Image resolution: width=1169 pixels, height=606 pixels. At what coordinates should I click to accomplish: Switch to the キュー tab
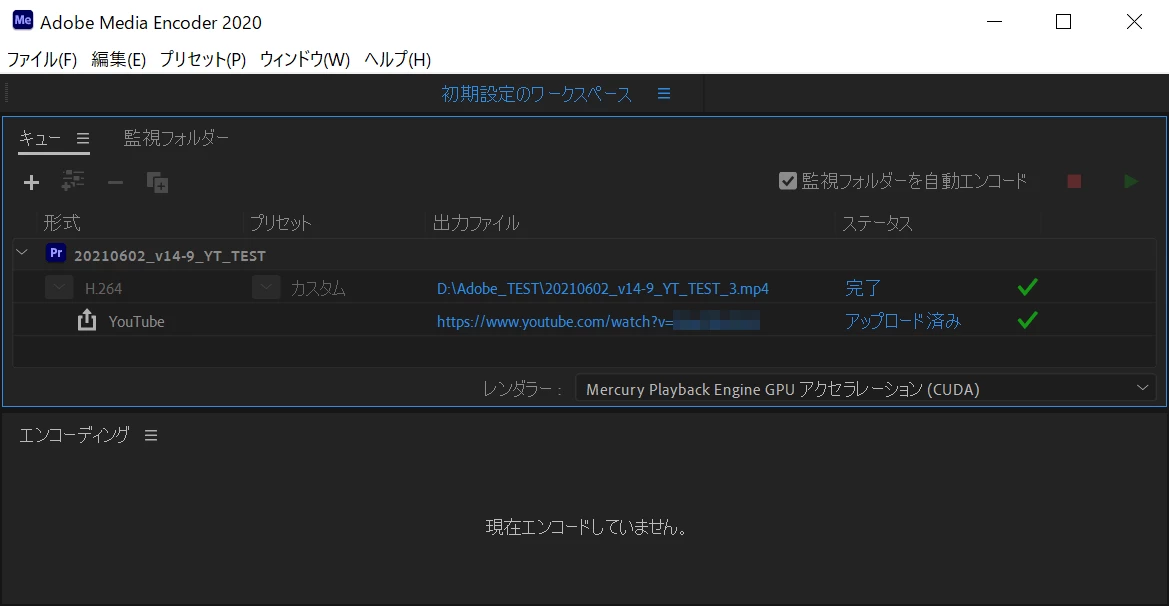tap(40, 139)
